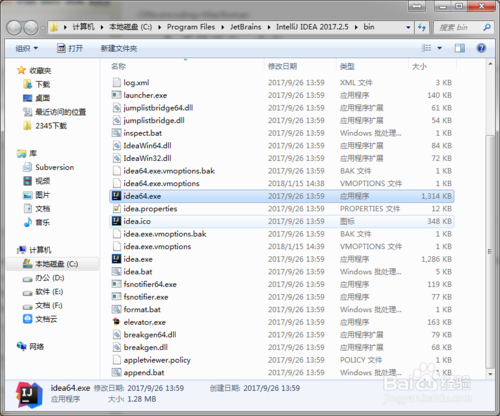Toggle the preview pane button
Image resolution: width=500 pixels, height=416 pixels.
pos(460,48)
